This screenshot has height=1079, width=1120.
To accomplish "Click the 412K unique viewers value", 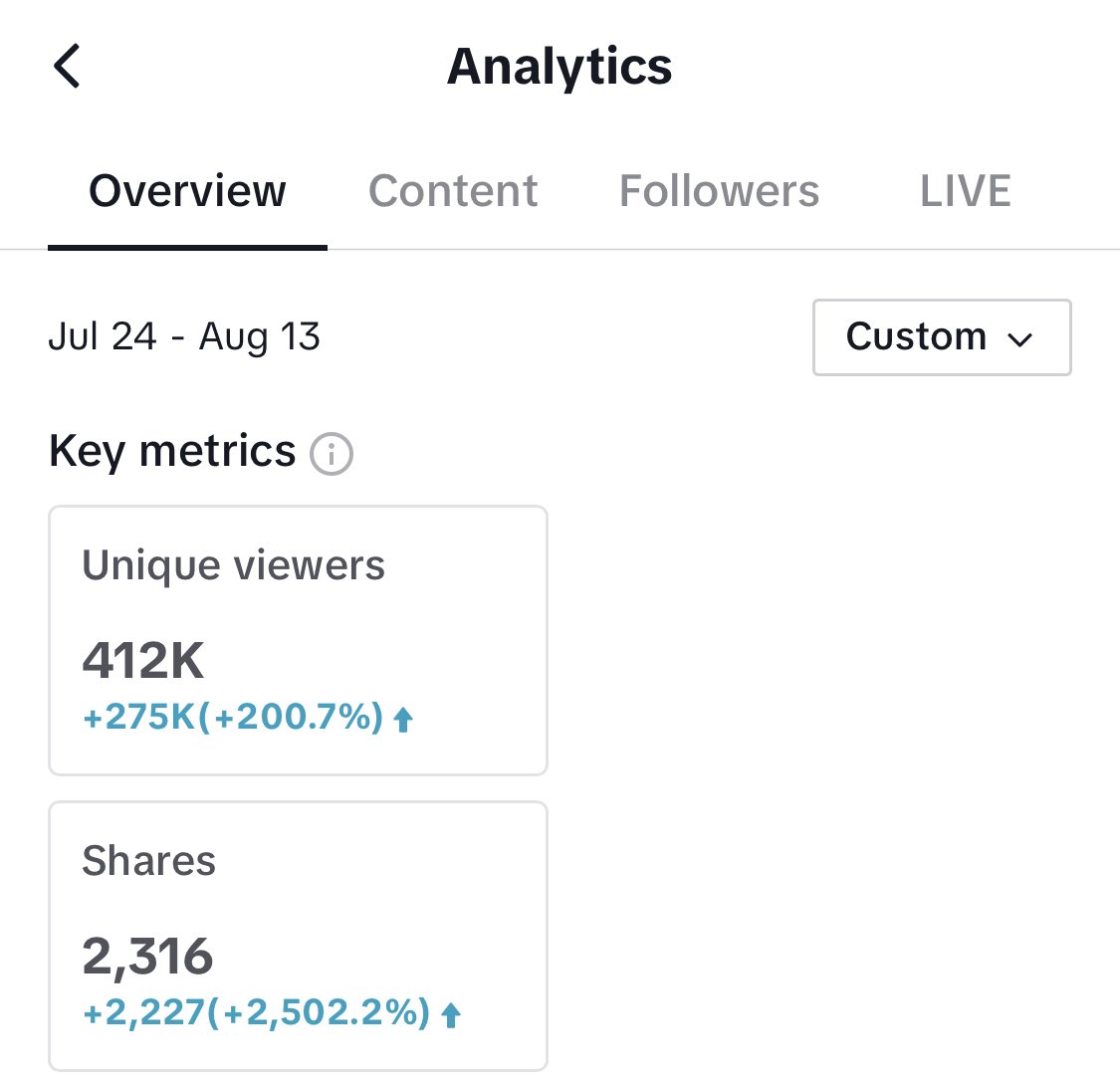I will pos(142,660).
